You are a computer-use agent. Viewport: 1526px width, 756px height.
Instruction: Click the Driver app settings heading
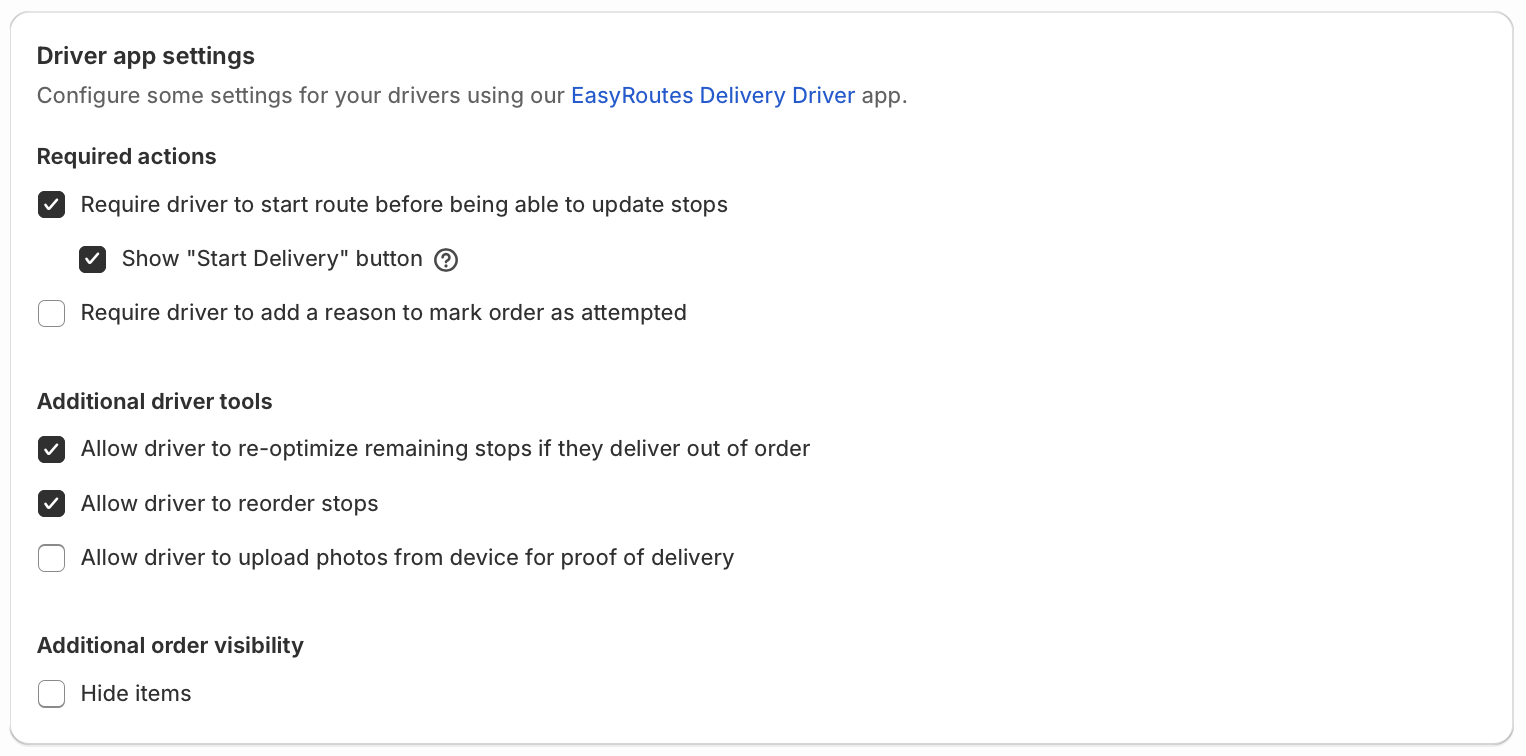click(146, 56)
